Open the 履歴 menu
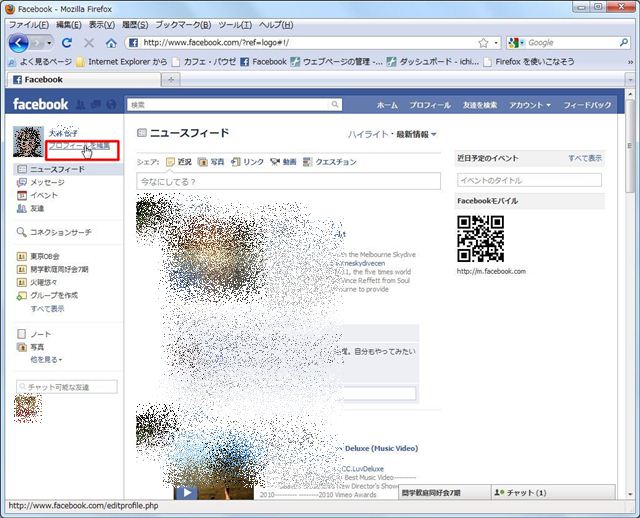 (x=135, y=25)
